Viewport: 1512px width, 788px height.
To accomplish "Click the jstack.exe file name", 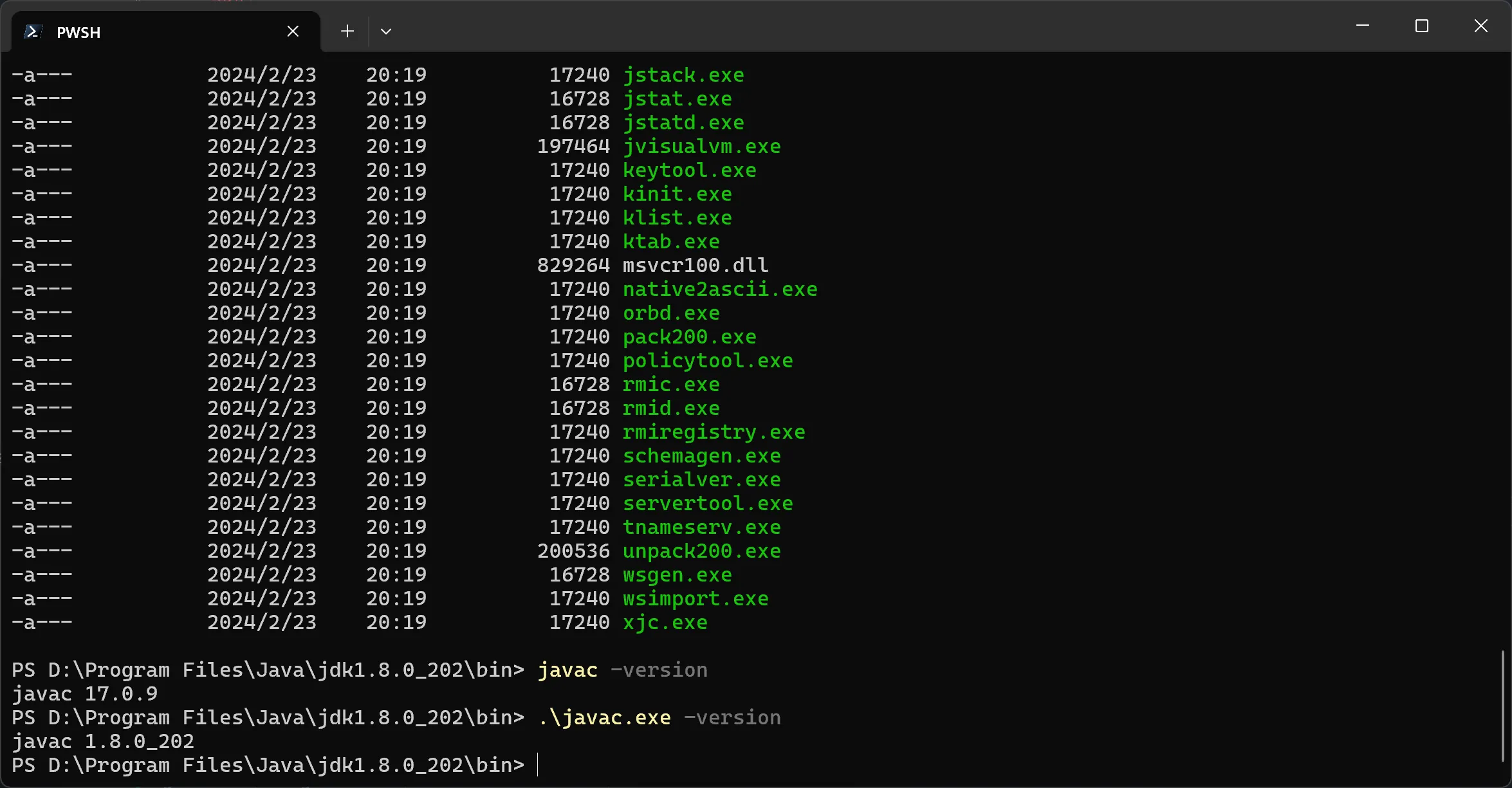I will click(683, 75).
